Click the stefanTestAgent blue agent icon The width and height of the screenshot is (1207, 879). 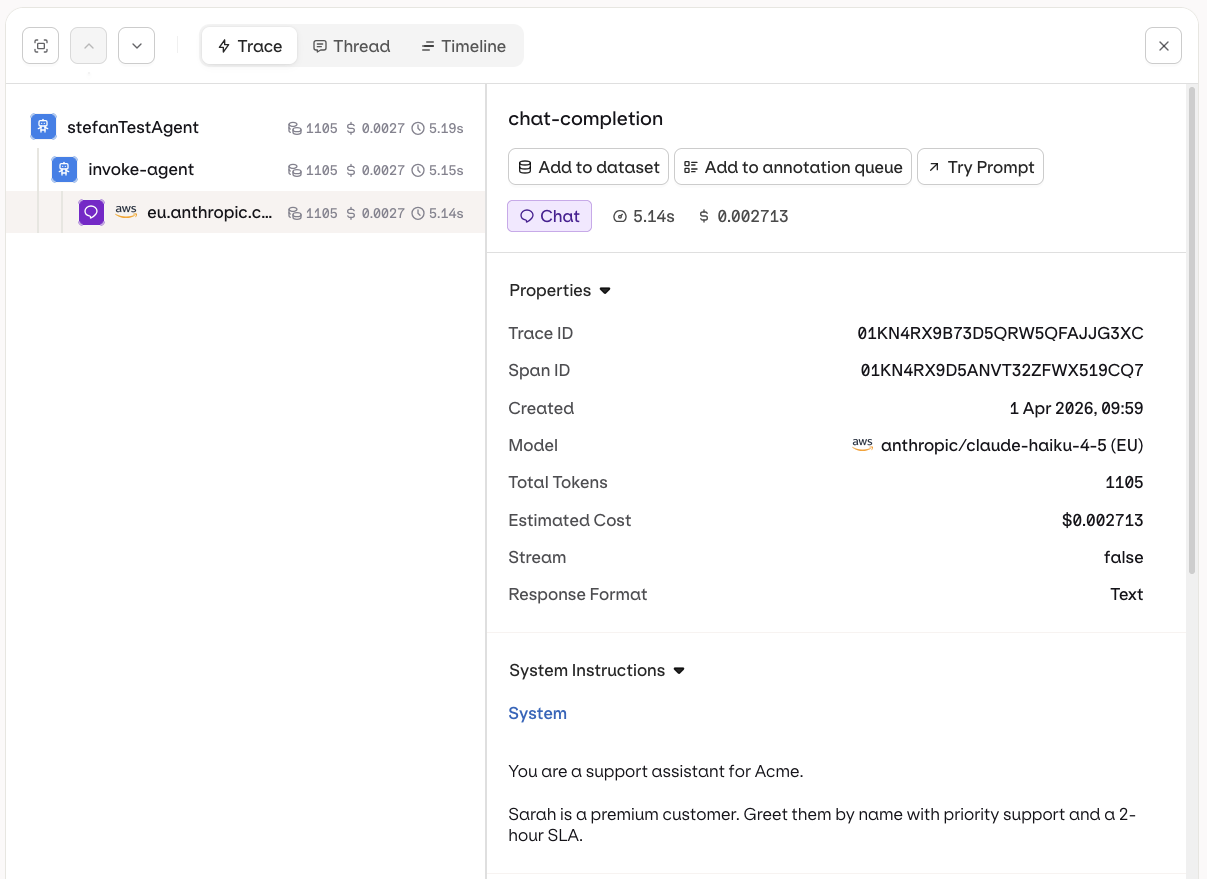pos(43,126)
